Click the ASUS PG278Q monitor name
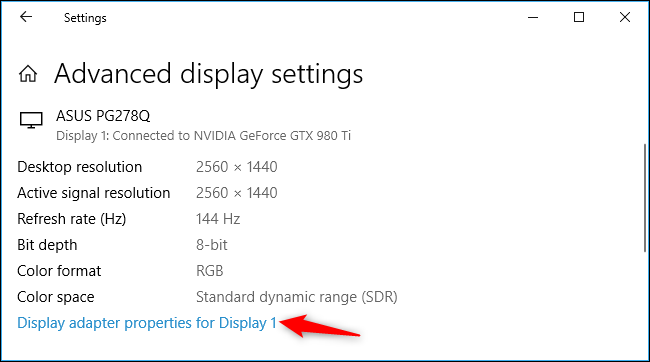The image size is (650, 362). tap(103, 116)
